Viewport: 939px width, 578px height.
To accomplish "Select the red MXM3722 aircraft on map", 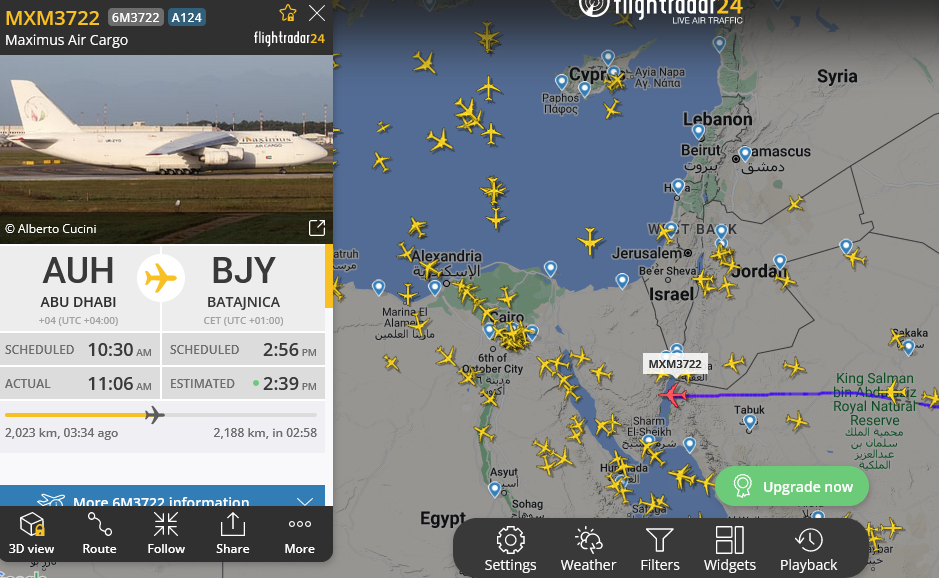I will click(673, 395).
